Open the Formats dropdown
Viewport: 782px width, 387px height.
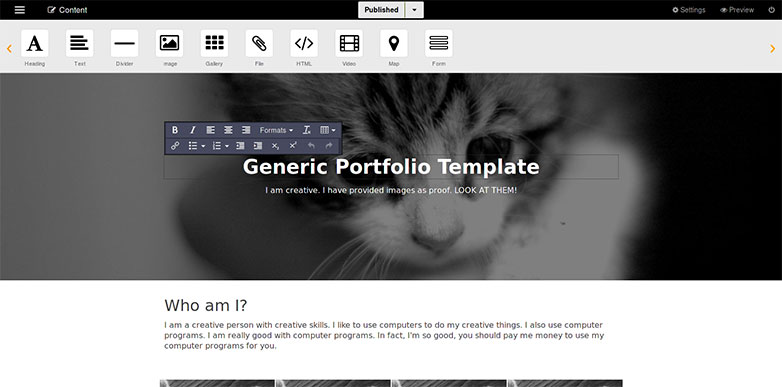276,130
